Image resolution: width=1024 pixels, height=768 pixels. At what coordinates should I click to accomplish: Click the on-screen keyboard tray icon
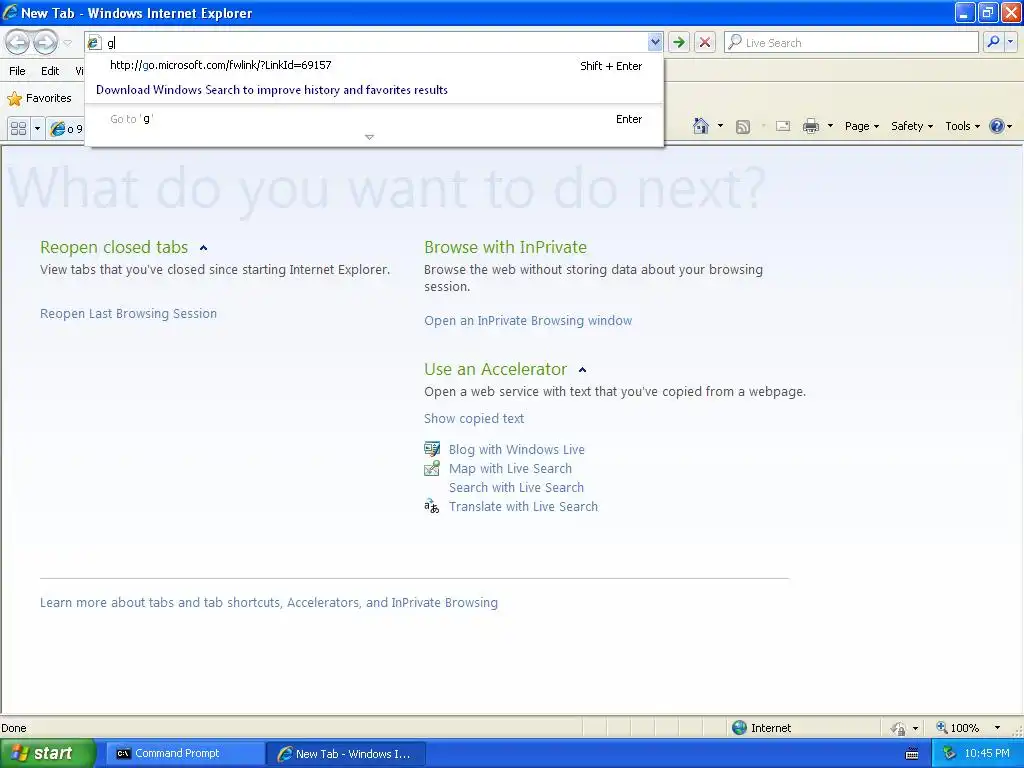(912, 754)
